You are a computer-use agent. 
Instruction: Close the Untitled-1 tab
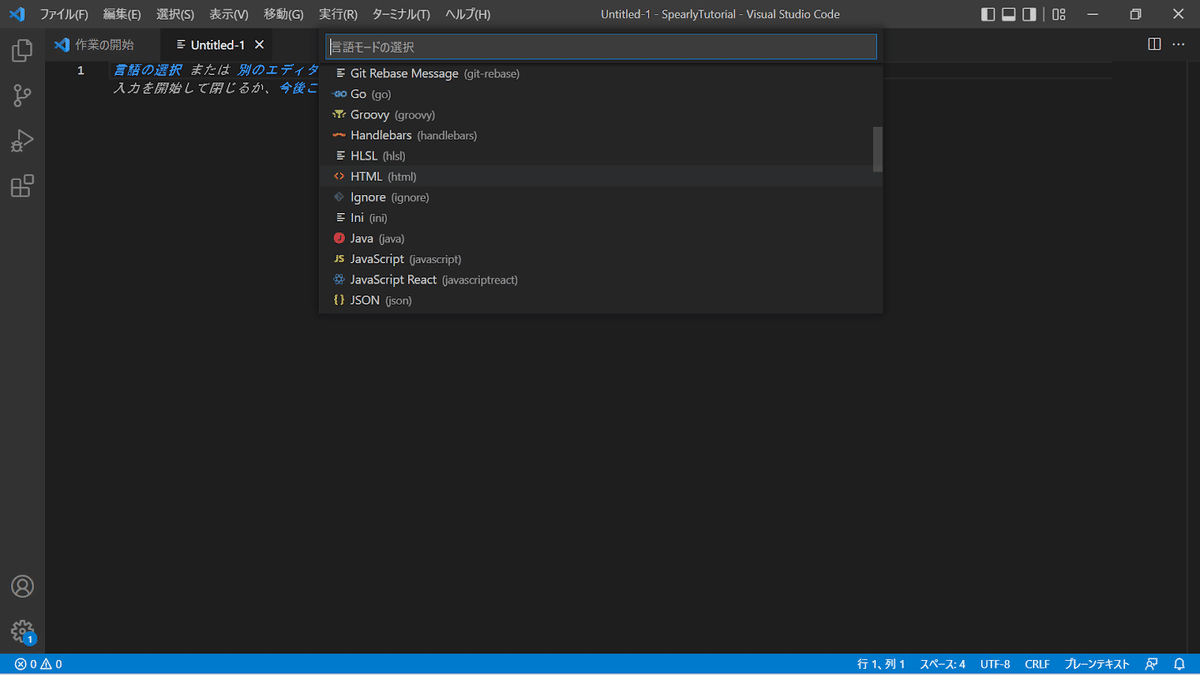coord(259,45)
